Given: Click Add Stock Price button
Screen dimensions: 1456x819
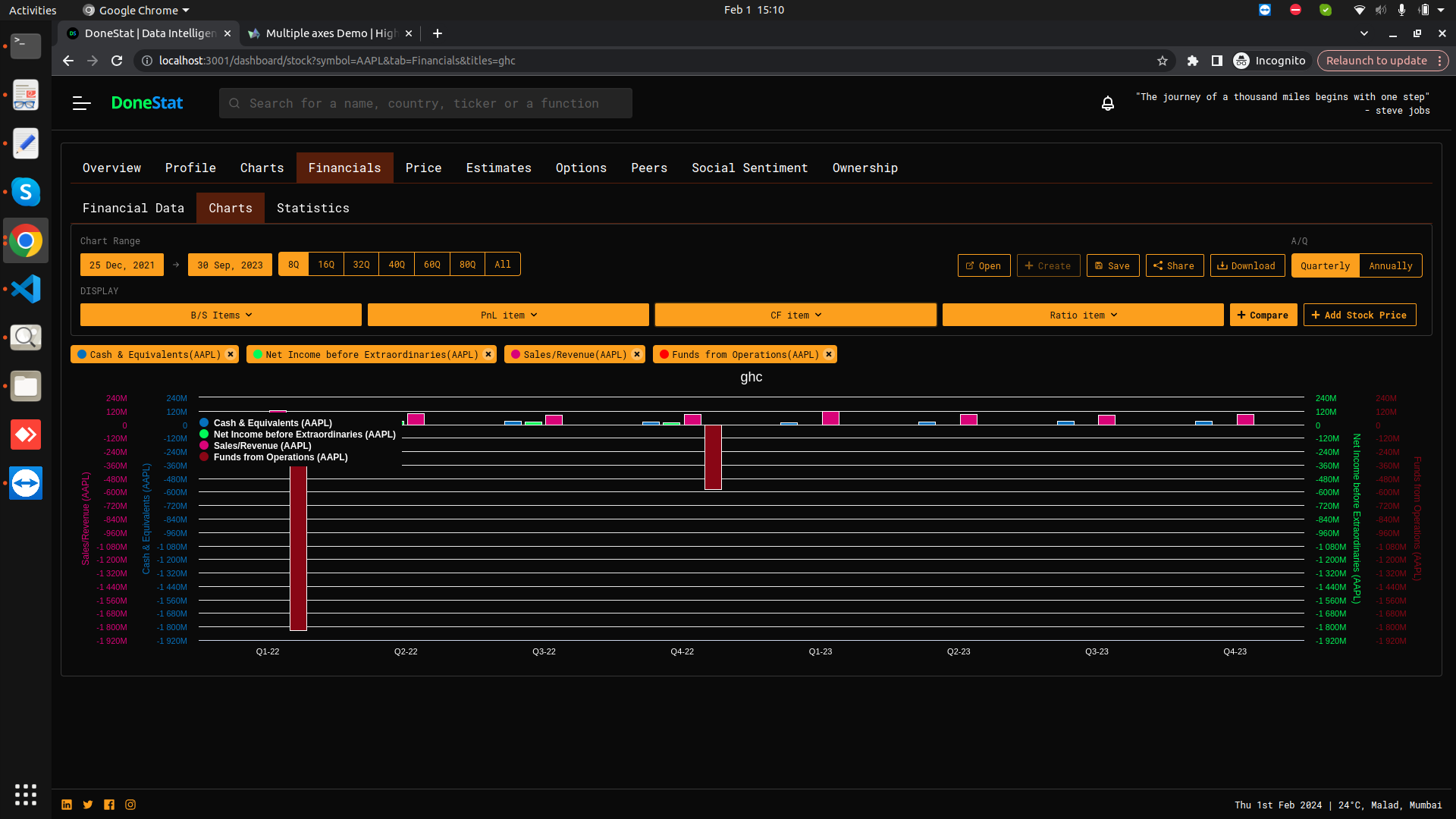Looking at the screenshot, I should (1359, 315).
